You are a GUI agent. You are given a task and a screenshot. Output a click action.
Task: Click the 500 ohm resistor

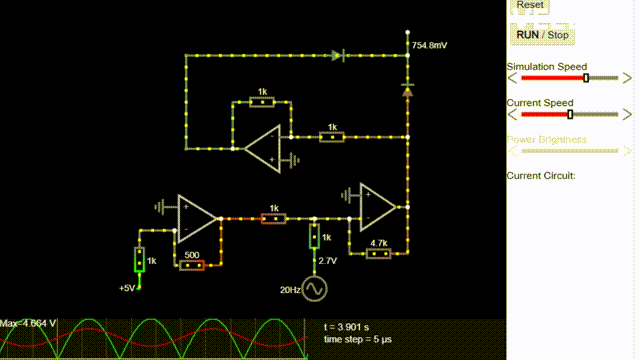[192, 265]
